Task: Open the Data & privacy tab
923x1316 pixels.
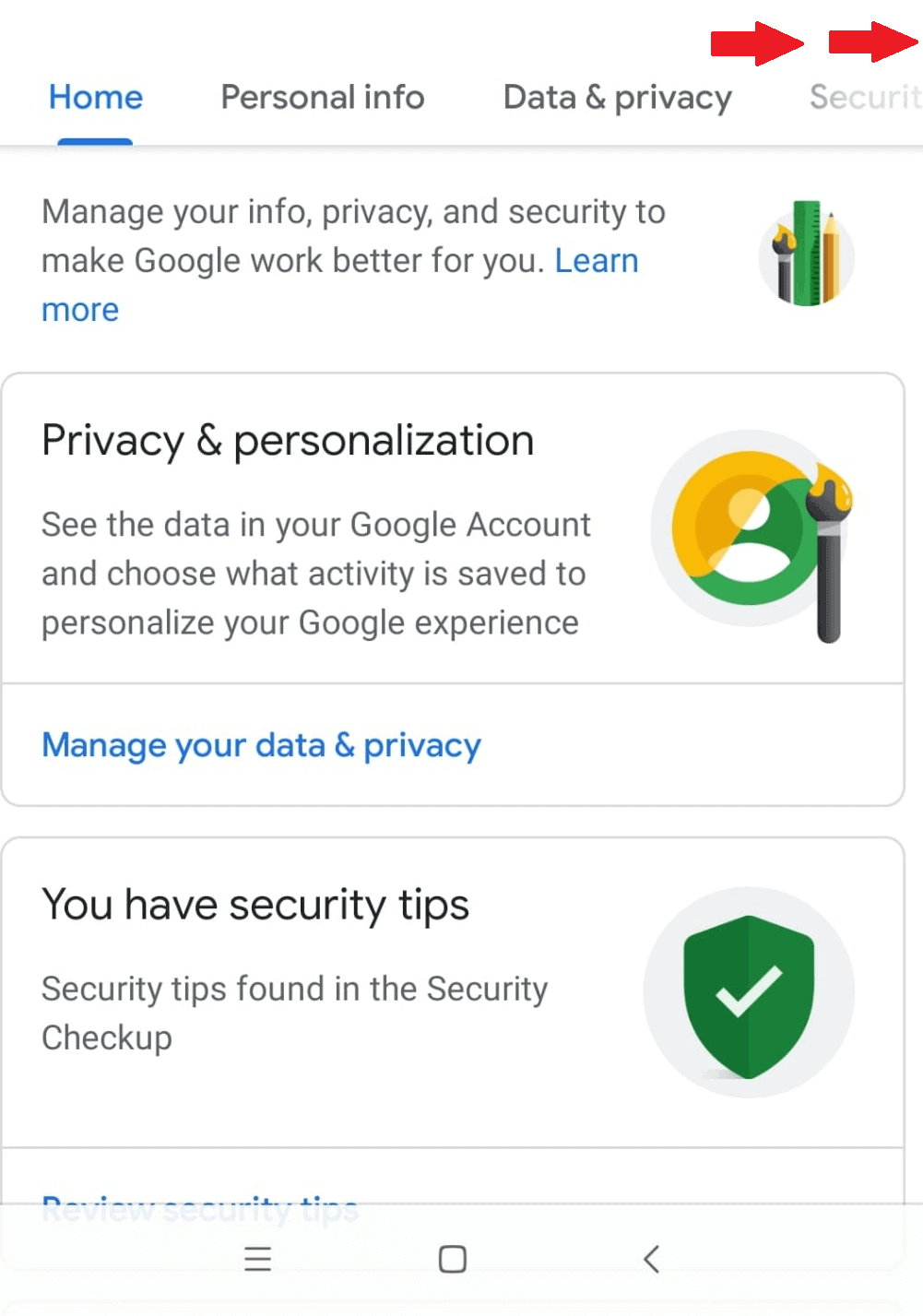Action: point(618,98)
